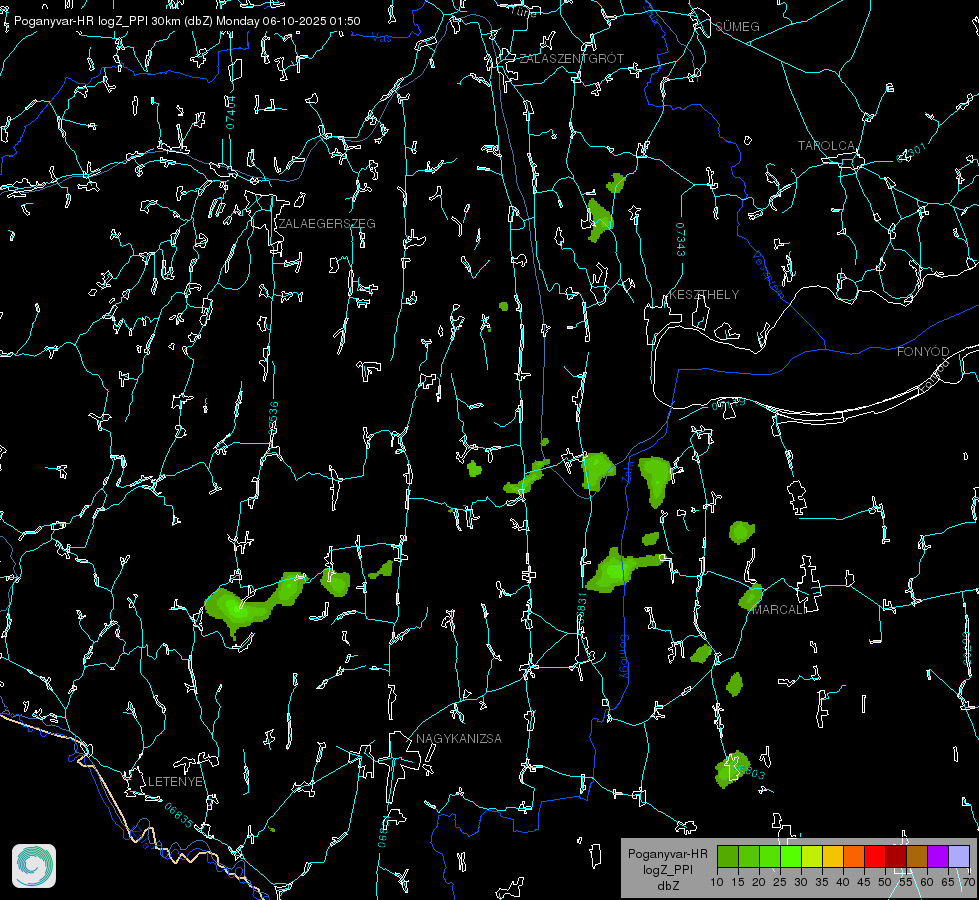Click the legend dbZ unit label
The width and height of the screenshot is (979, 900).
coord(668,886)
